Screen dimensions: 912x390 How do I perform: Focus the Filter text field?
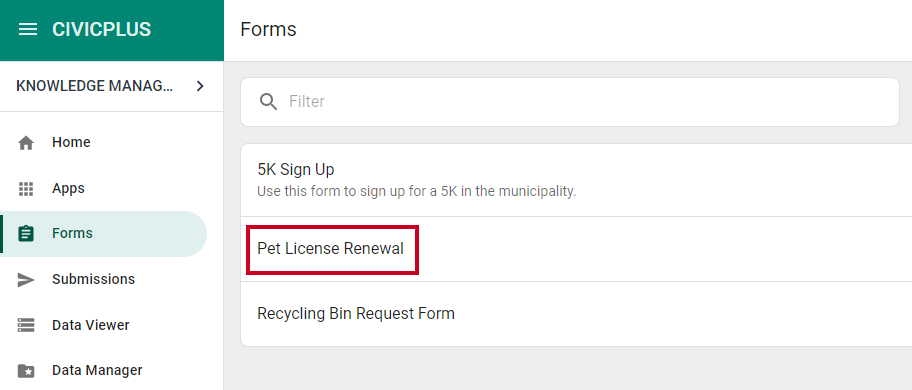pyautogui.click(x=570, y=102)
